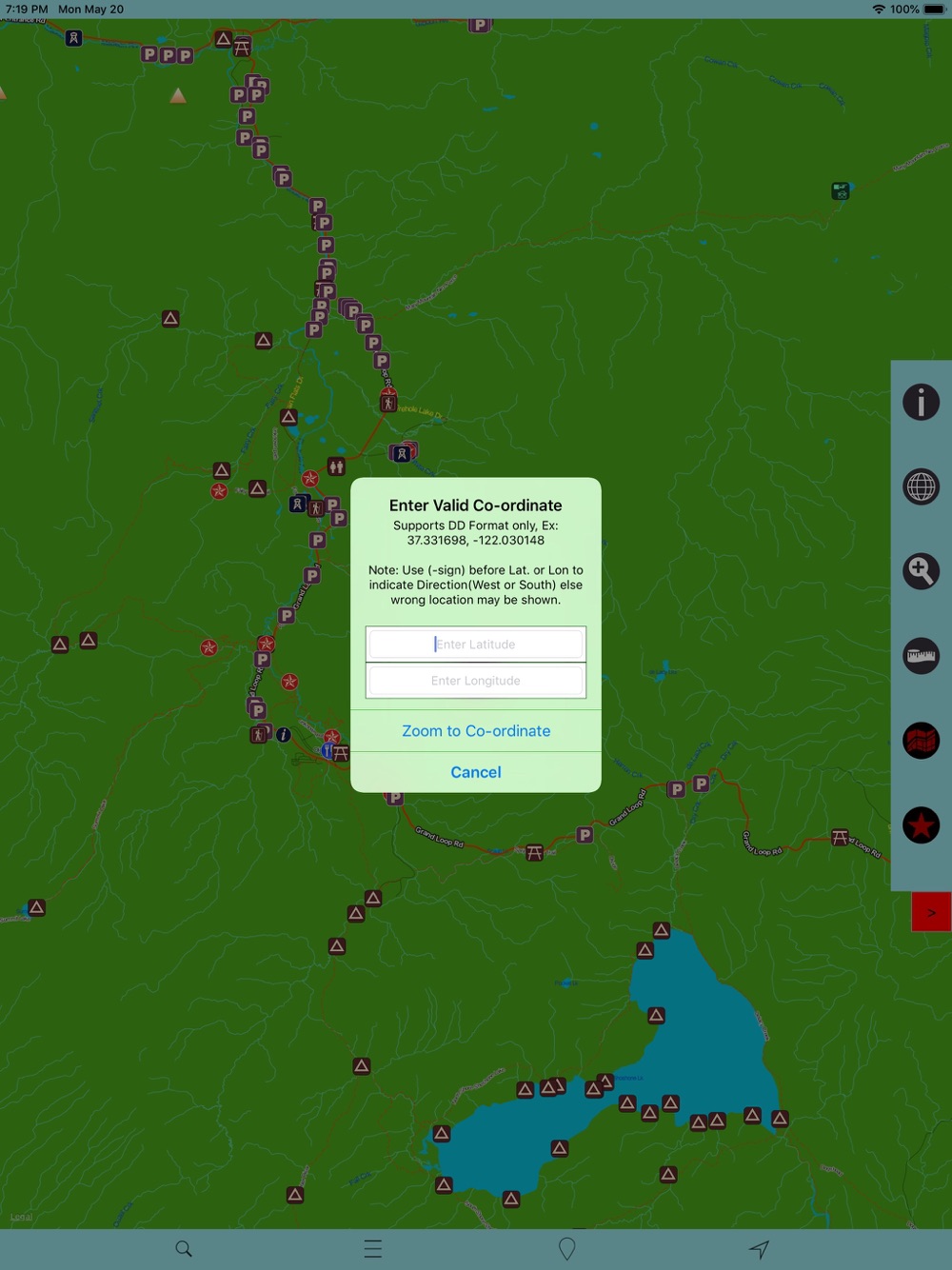Cancel the coordinate dialog

(476, 772)
